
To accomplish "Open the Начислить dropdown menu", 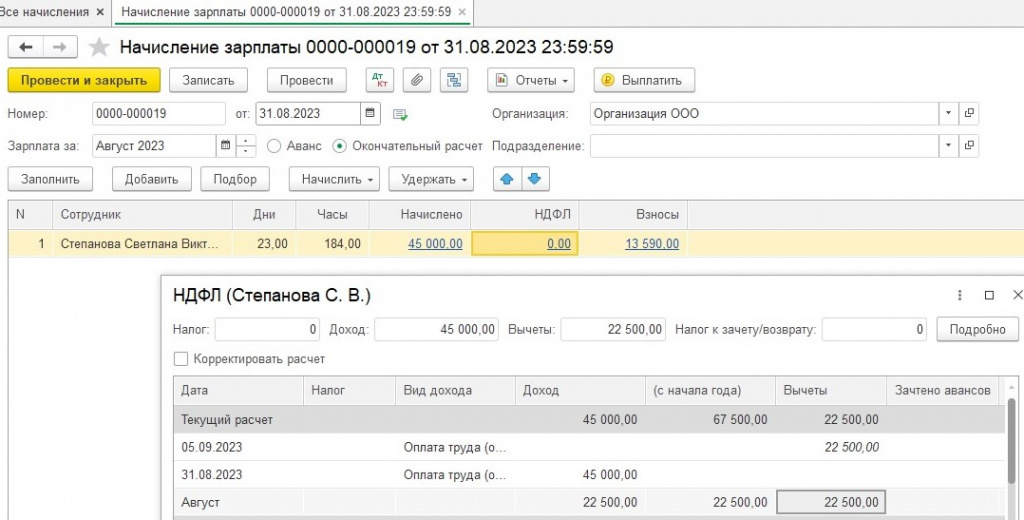I will [334, 179].
